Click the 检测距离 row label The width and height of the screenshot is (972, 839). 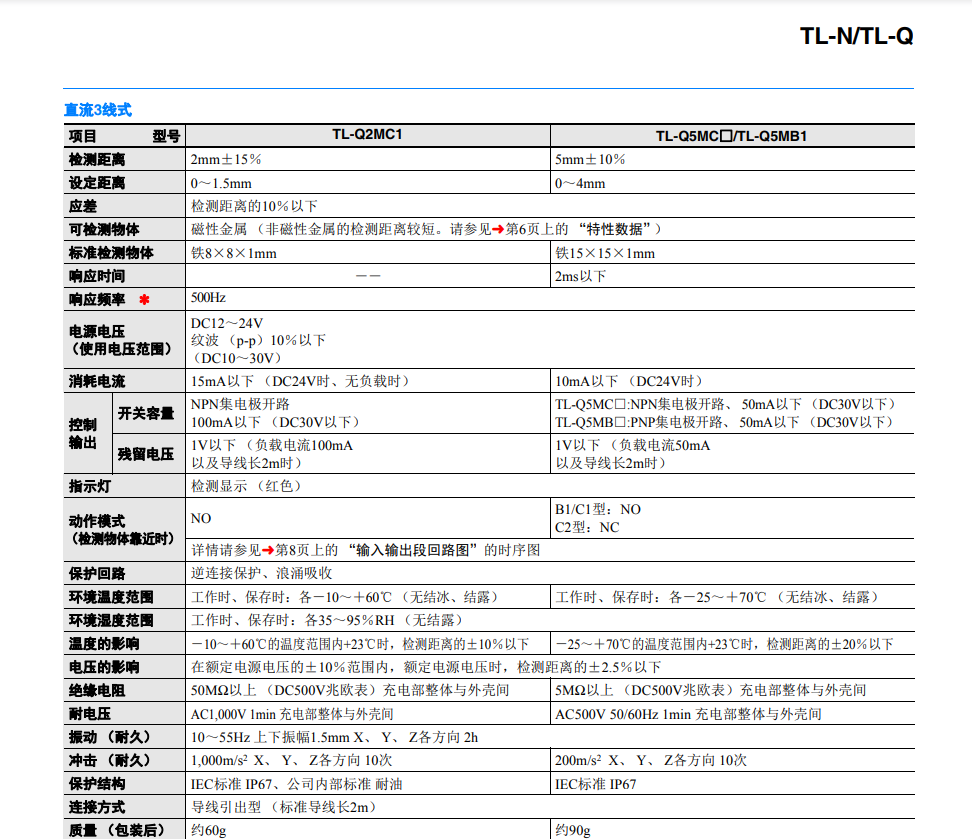click(x=97, y=160)
